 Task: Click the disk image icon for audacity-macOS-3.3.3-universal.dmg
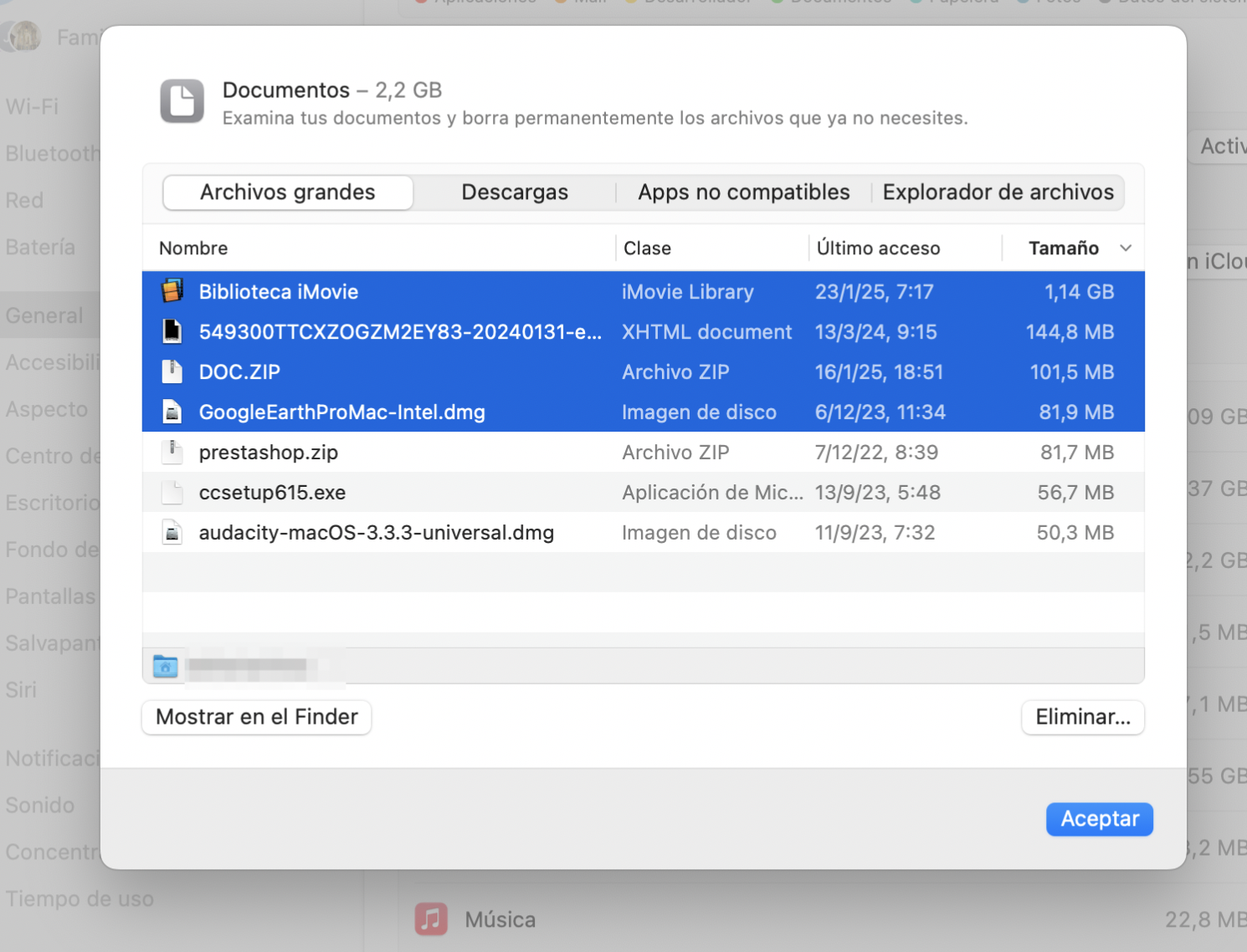172,532
